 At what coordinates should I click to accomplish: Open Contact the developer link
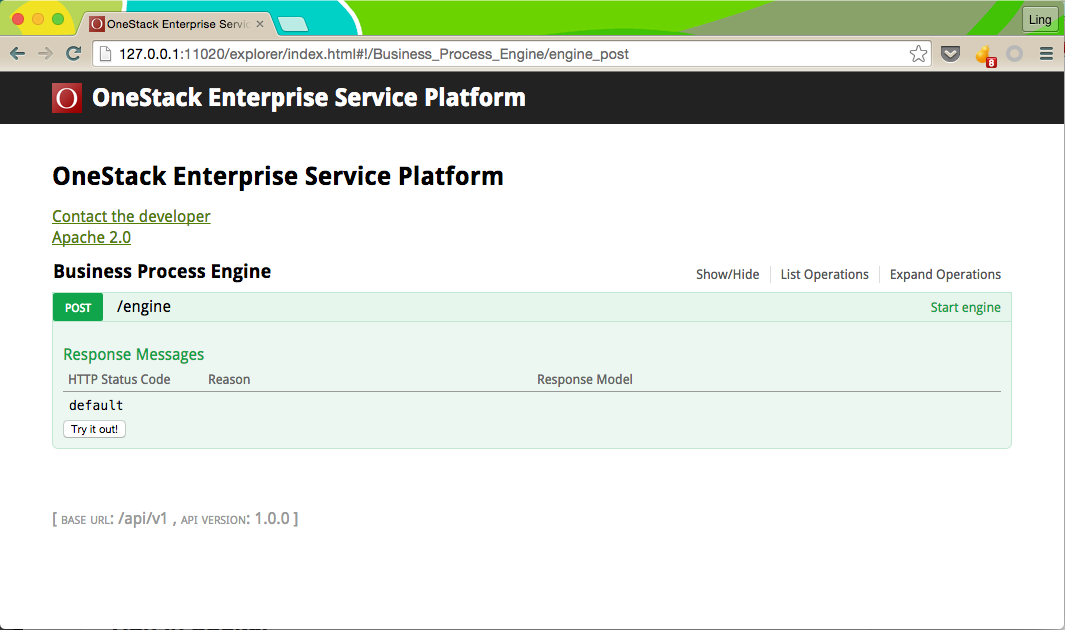pyautogui.click(x=131, y=216)
